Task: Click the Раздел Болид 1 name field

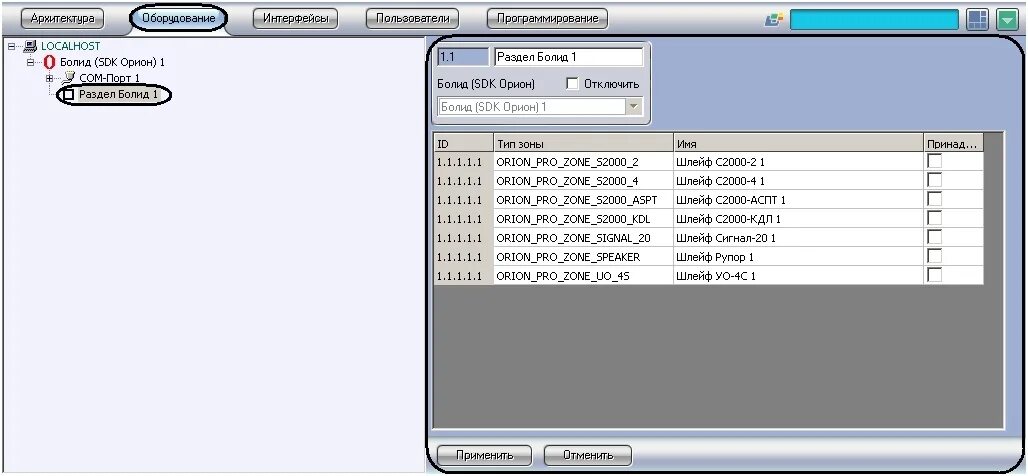Action: pos(569,57)
